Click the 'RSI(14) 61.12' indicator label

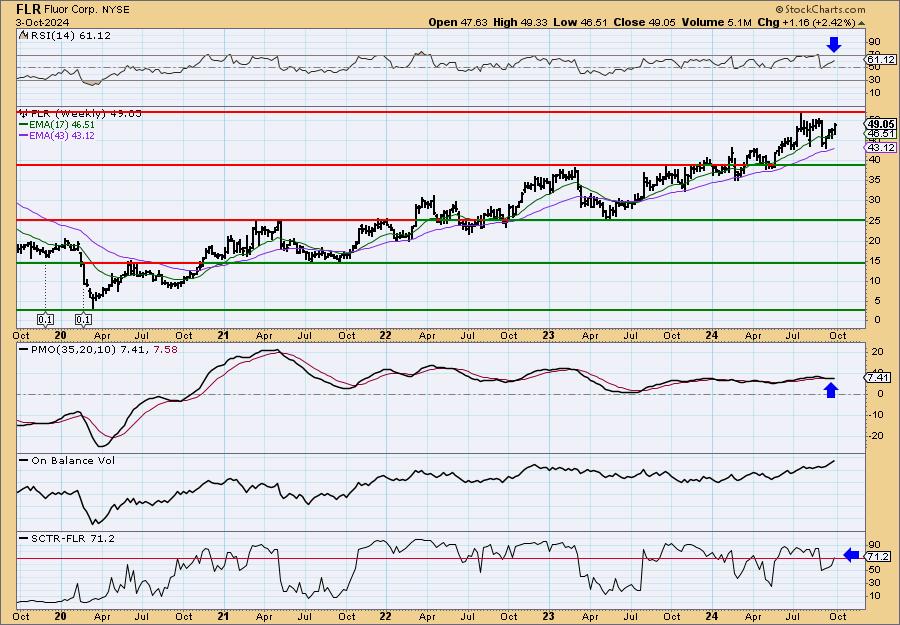69,36
